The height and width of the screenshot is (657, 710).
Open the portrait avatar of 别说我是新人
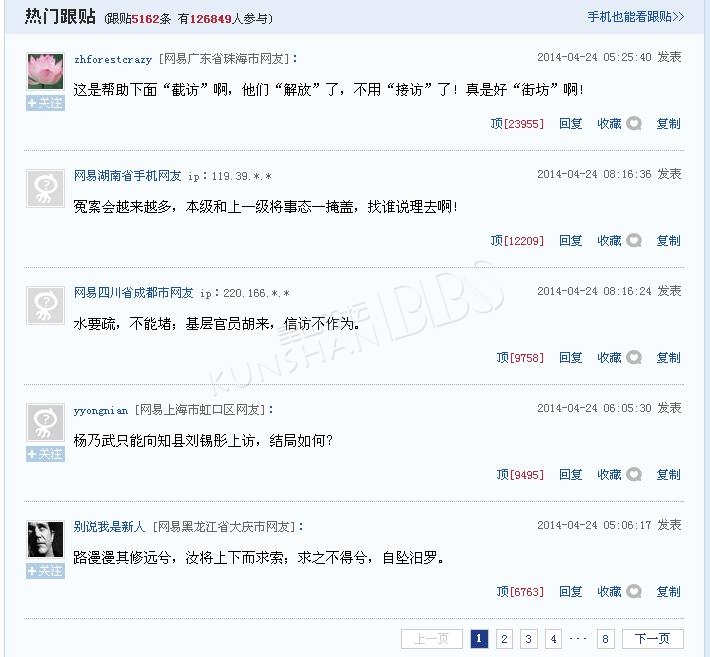[x=45, y=539]
